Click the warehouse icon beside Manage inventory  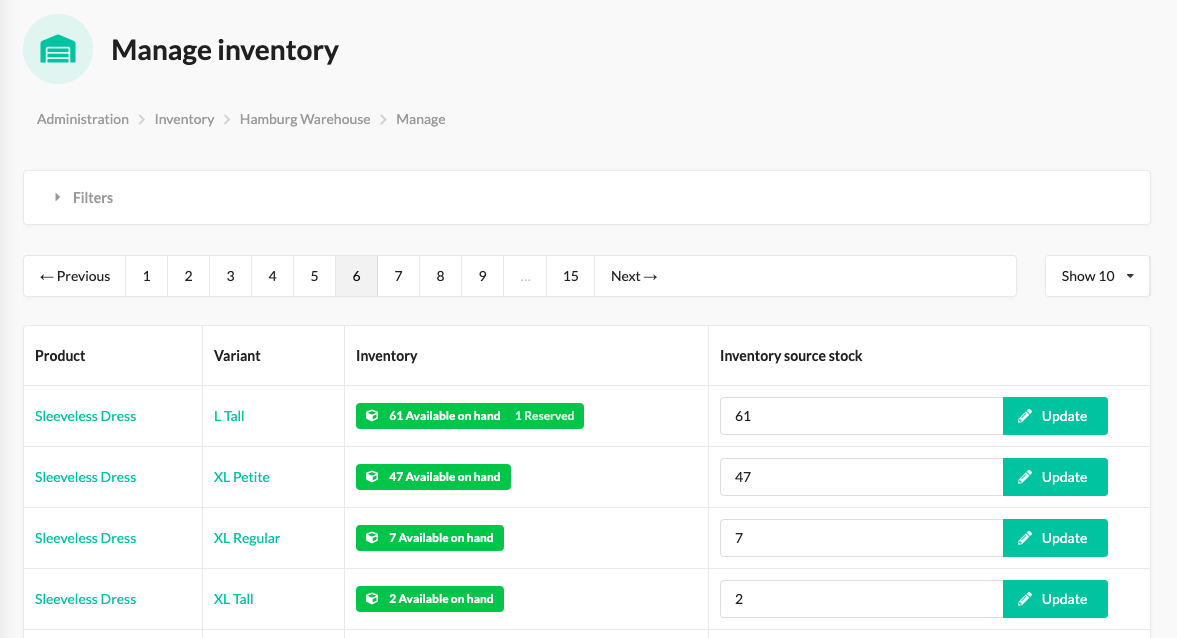tap(58, 50)
